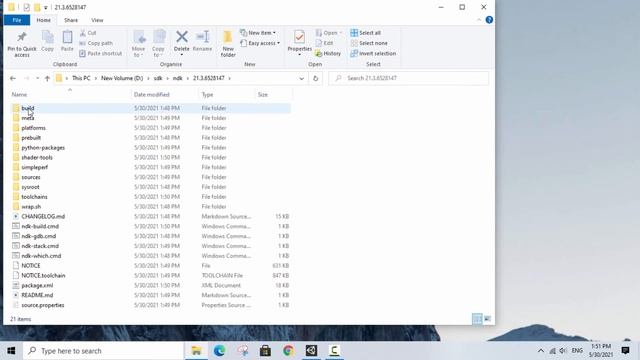This screenshot has width=640, height=360.
Task: Choose Copy path in Clipboard group
Action: click(x=96, y=43)
